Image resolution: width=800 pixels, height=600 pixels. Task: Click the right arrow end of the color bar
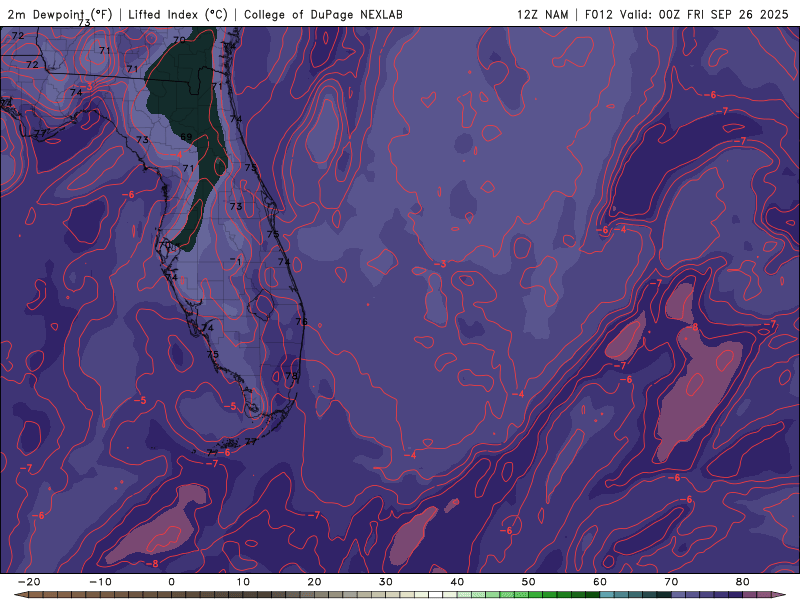[x=780, y=594]
